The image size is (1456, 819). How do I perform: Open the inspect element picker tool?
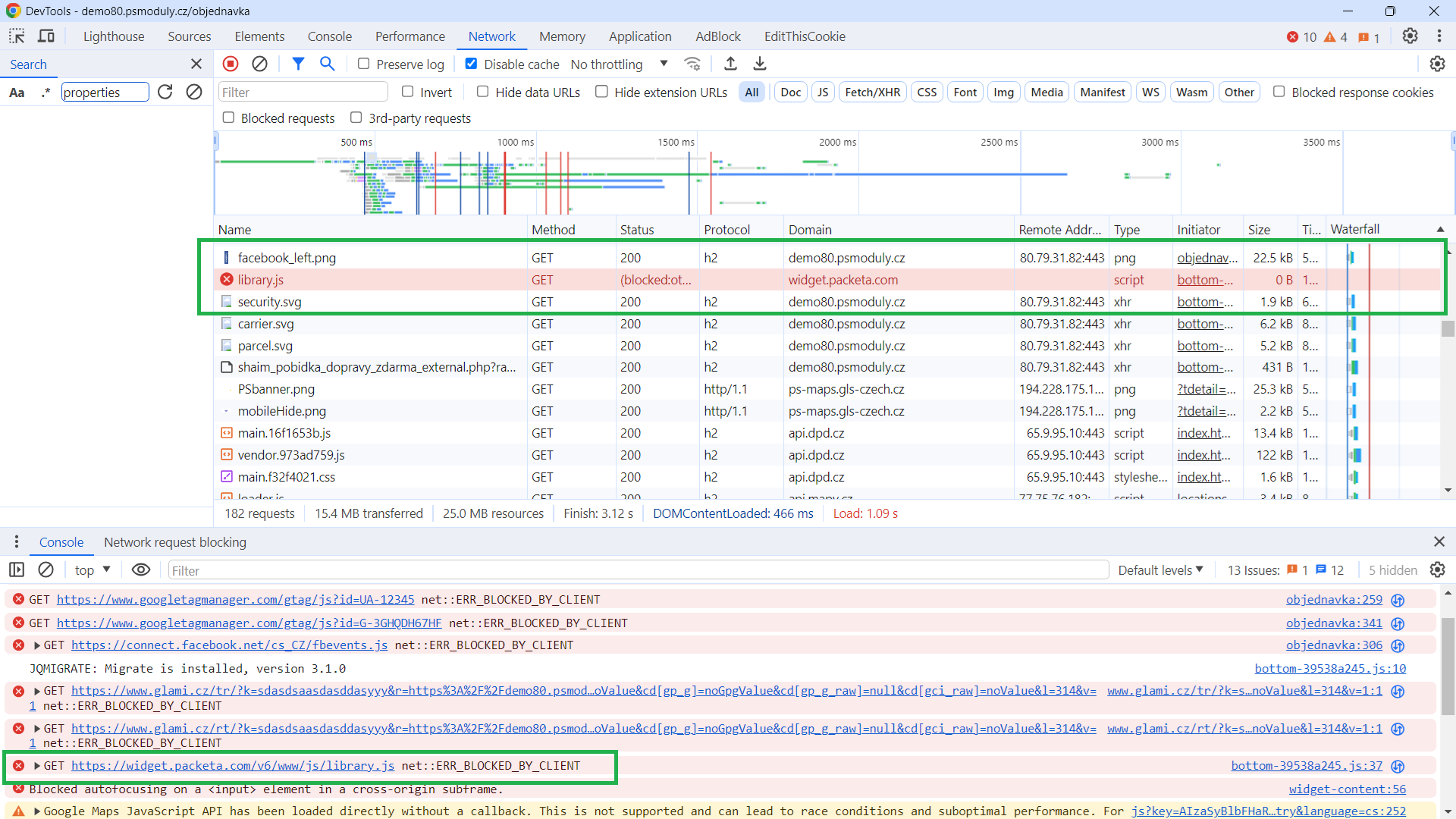click(17, 36)
